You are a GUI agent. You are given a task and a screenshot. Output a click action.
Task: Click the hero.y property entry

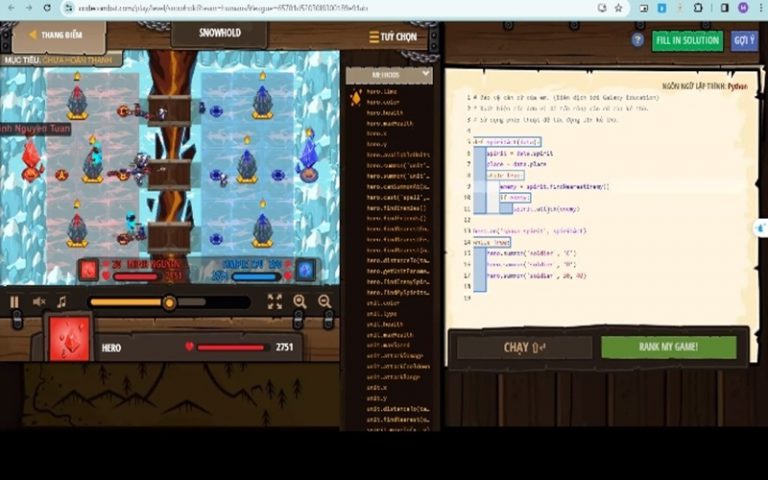pyautogui.click(x=376, y=144)
